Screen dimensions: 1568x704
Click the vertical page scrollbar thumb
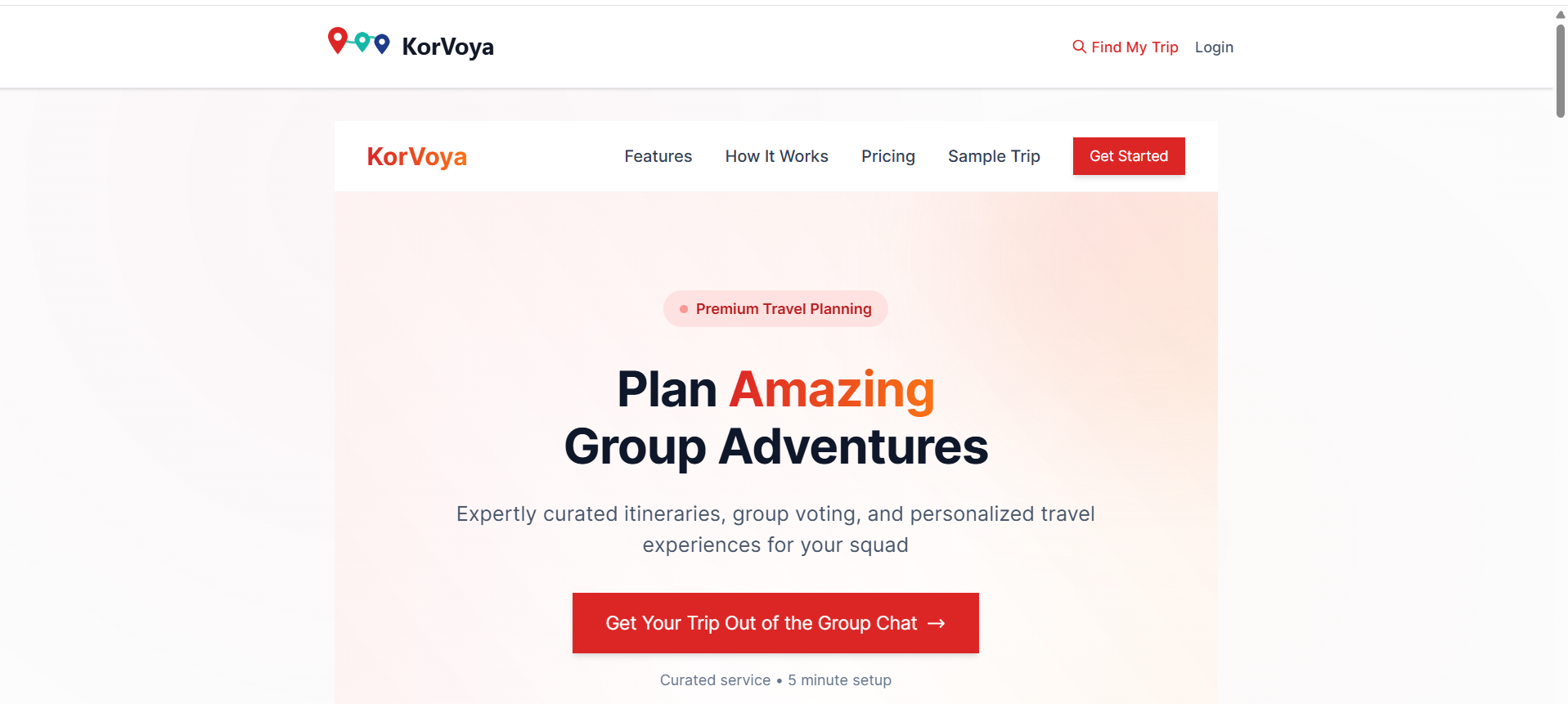point(1560,71)
